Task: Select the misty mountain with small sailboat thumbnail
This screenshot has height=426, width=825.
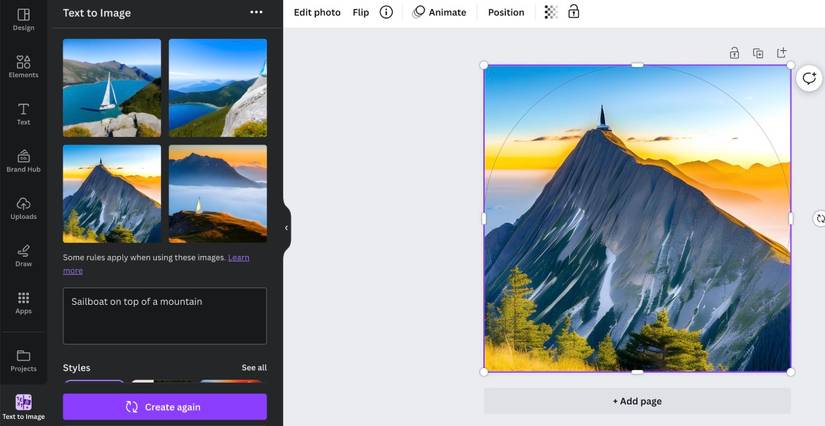Action: [218, 194]
